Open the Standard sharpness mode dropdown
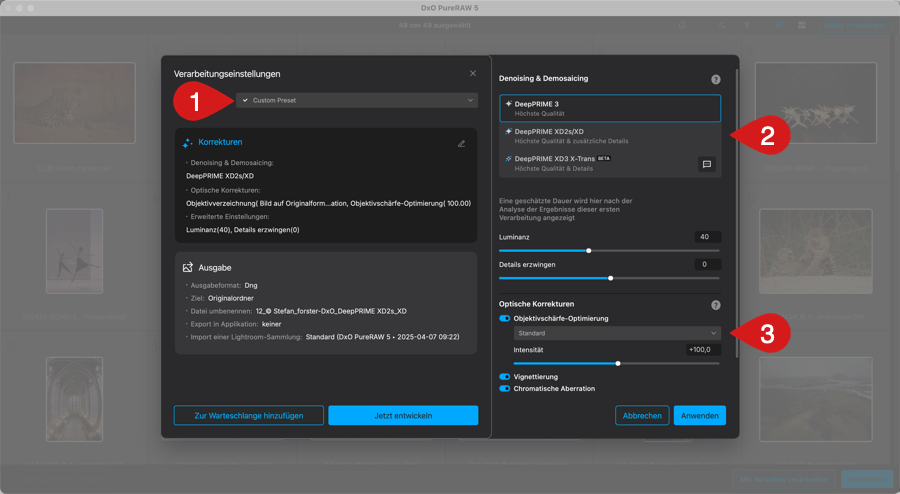The image size is (900, 494). 617,333
